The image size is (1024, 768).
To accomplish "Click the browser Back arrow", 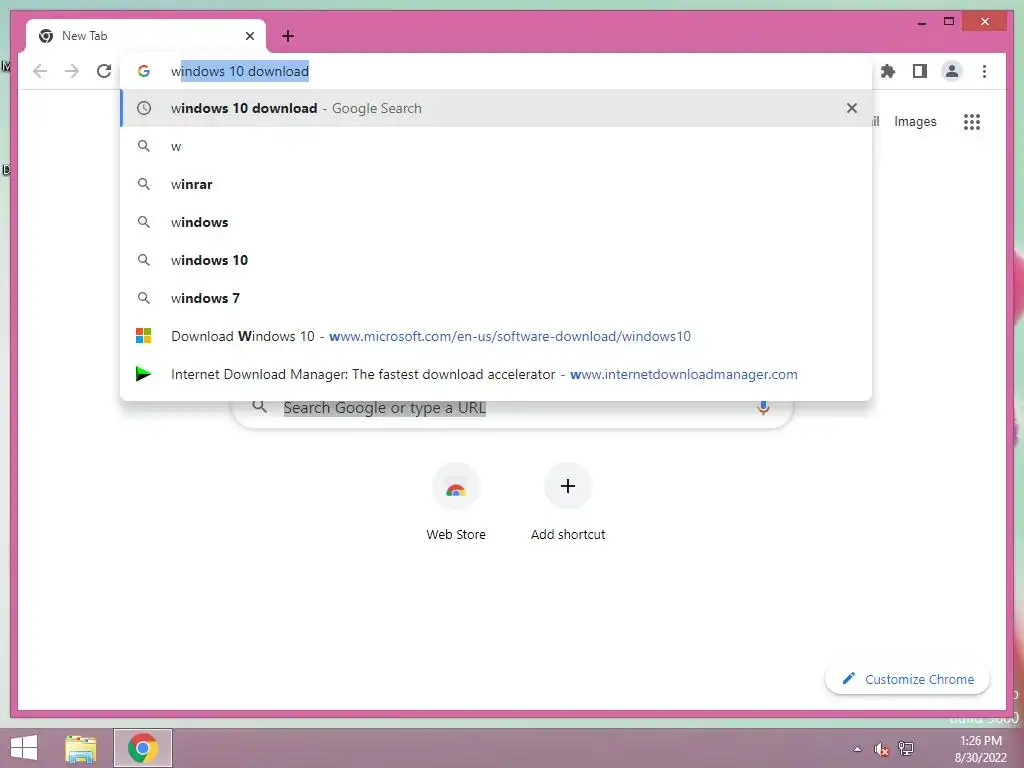I will [40, 71].
